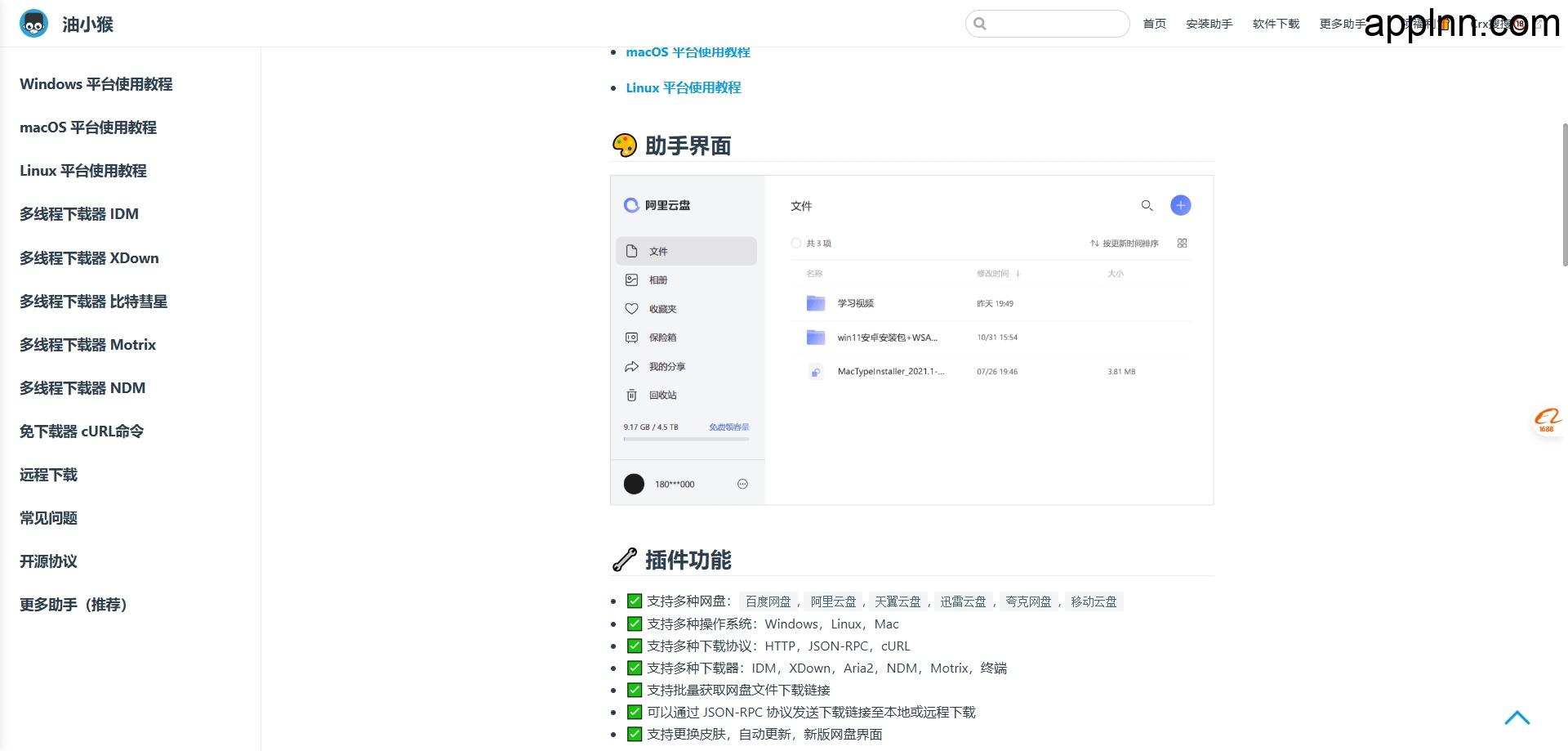This screenshot has height=751, width=1568.
Task: Click green checkmark beside 支持更换皮肤
Action: pos(635,734)
